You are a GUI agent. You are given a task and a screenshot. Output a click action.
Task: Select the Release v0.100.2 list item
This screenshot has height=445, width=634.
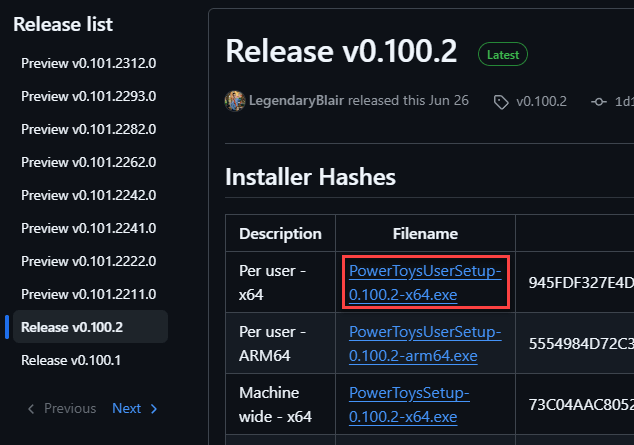90,327
